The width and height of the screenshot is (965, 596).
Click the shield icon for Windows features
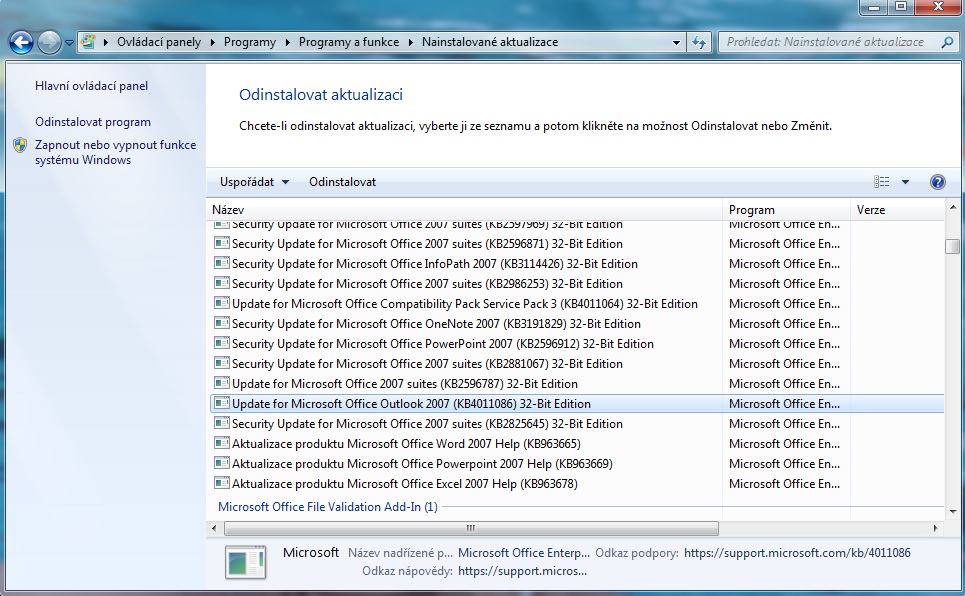tap(21, 146)
